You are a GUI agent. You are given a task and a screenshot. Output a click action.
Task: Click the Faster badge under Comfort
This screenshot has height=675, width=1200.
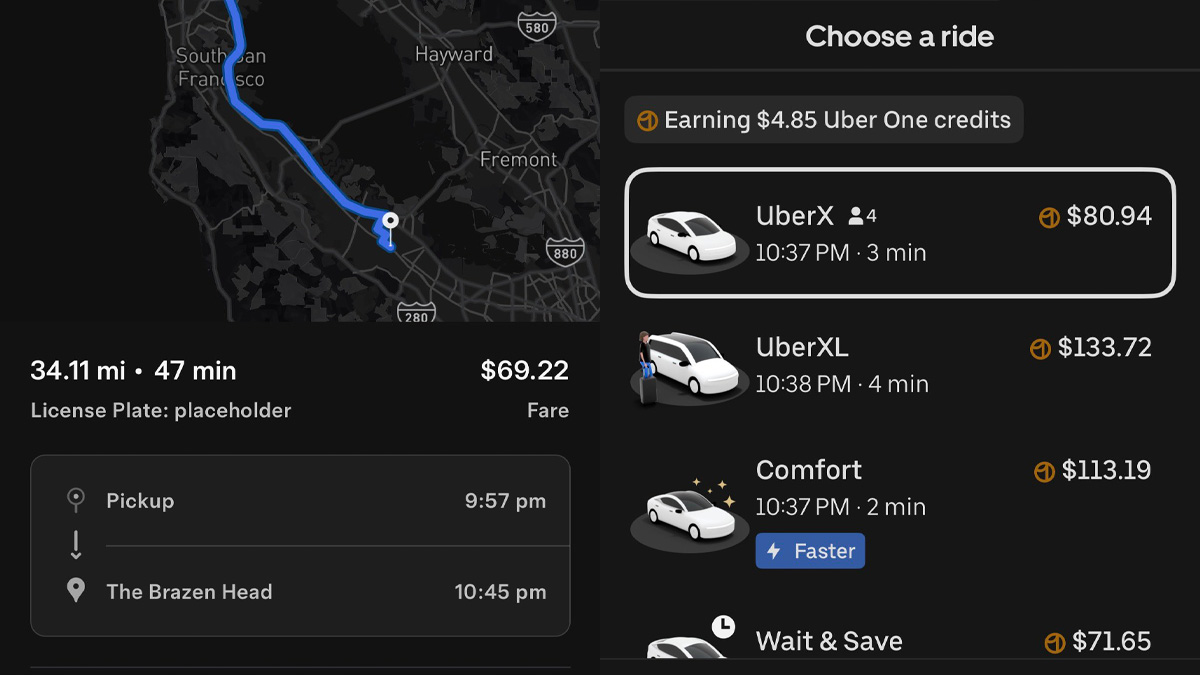(810, 551)
